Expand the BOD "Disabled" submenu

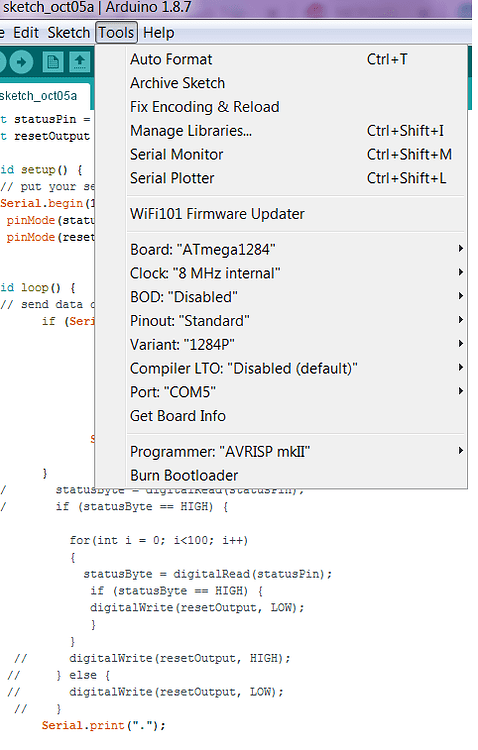coord(296,297)
